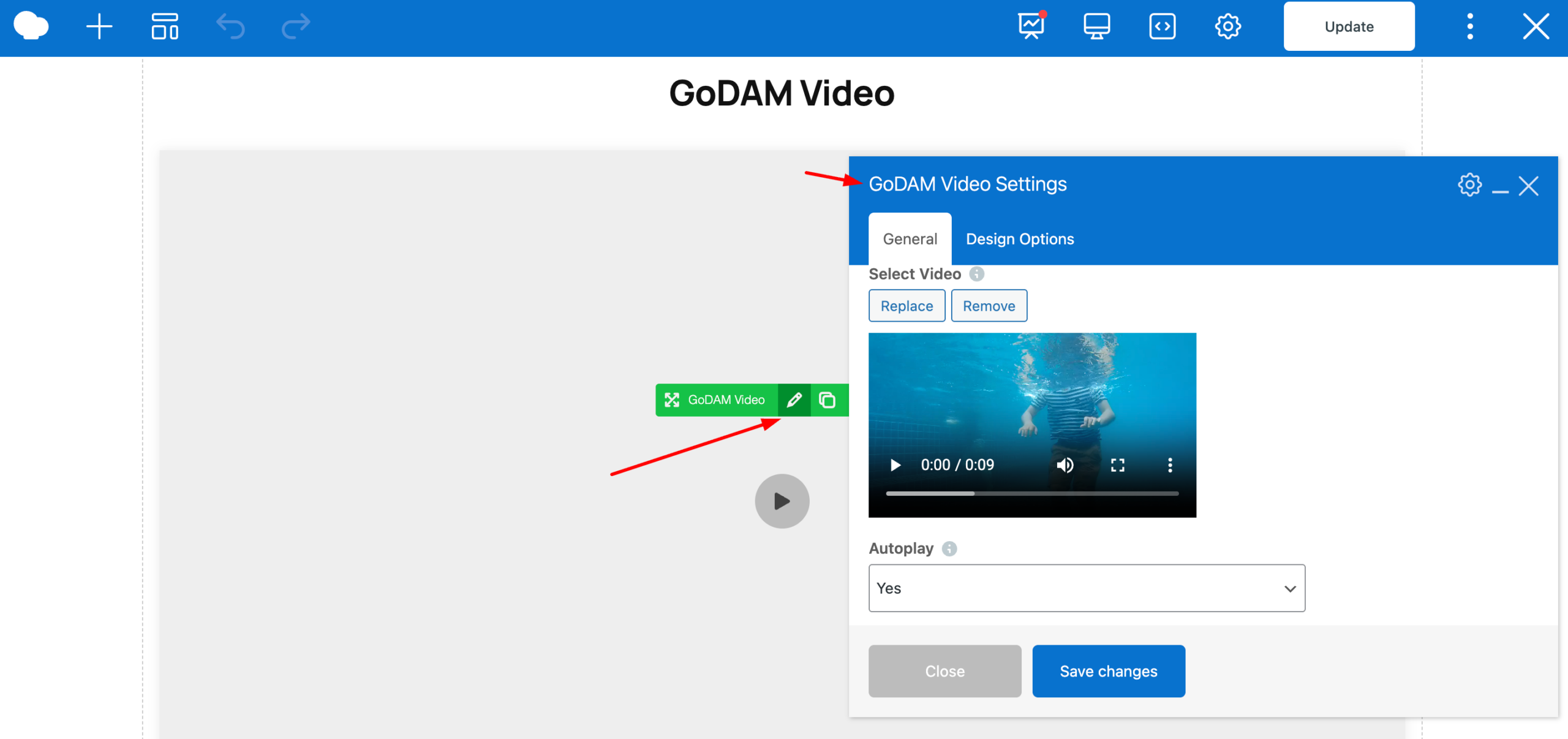Open the video player's more options menu

click(1170, 465)
